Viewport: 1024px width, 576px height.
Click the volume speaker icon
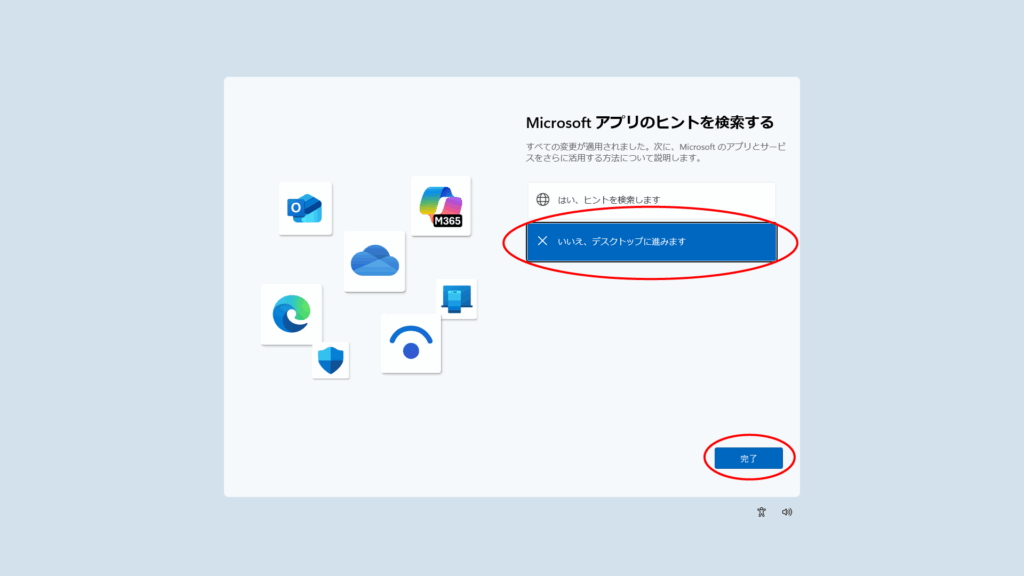coord(787,512)
